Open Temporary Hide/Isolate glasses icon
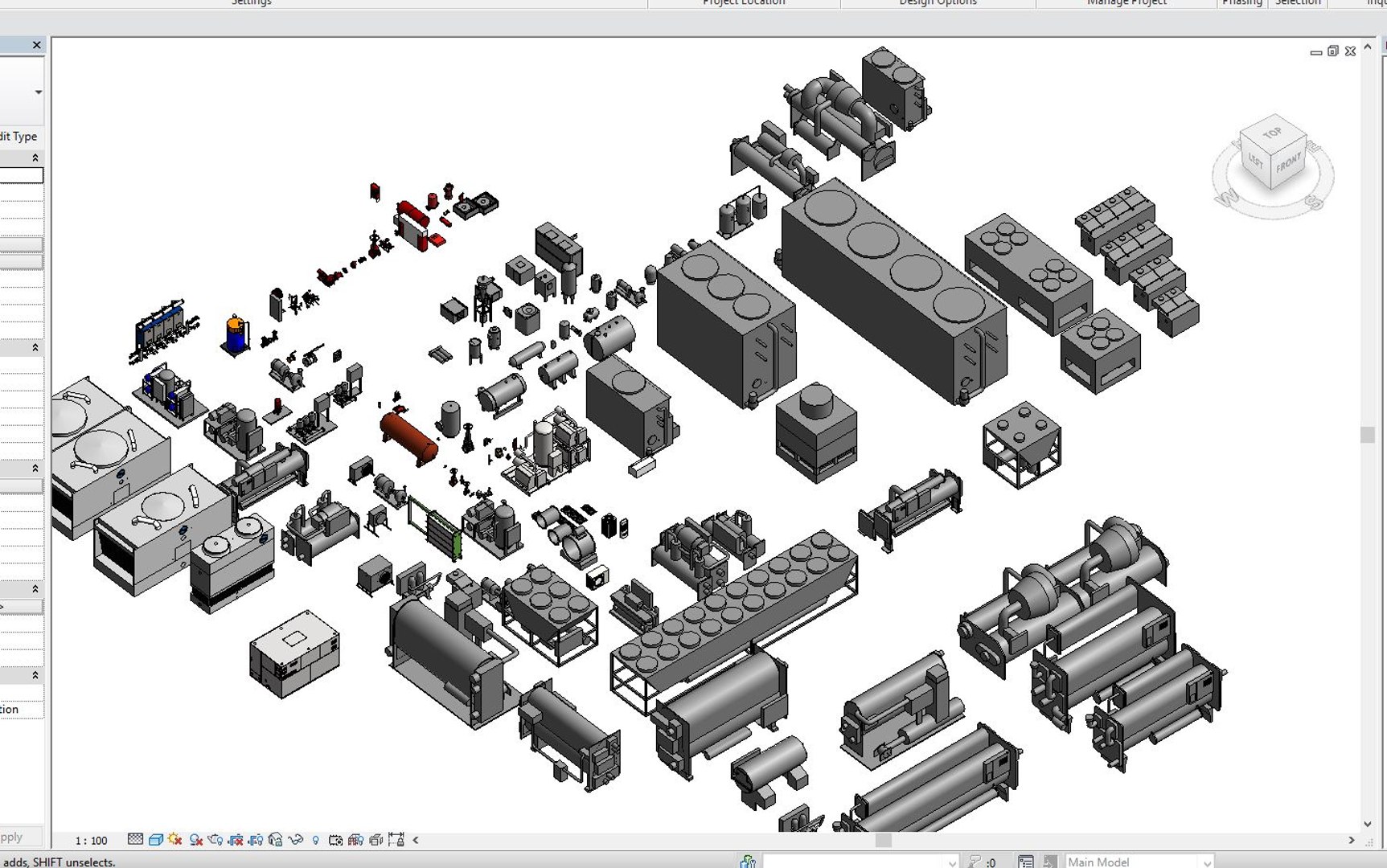 point(296,840)
